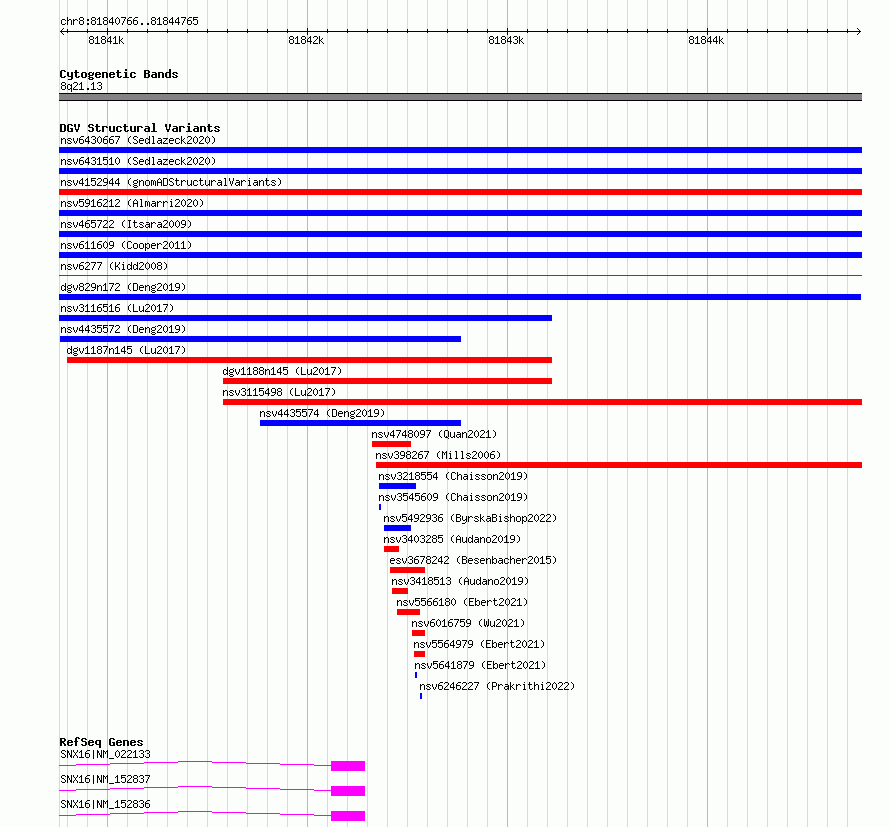Click the blue bar under nsv6430667

tap(460, 150)
